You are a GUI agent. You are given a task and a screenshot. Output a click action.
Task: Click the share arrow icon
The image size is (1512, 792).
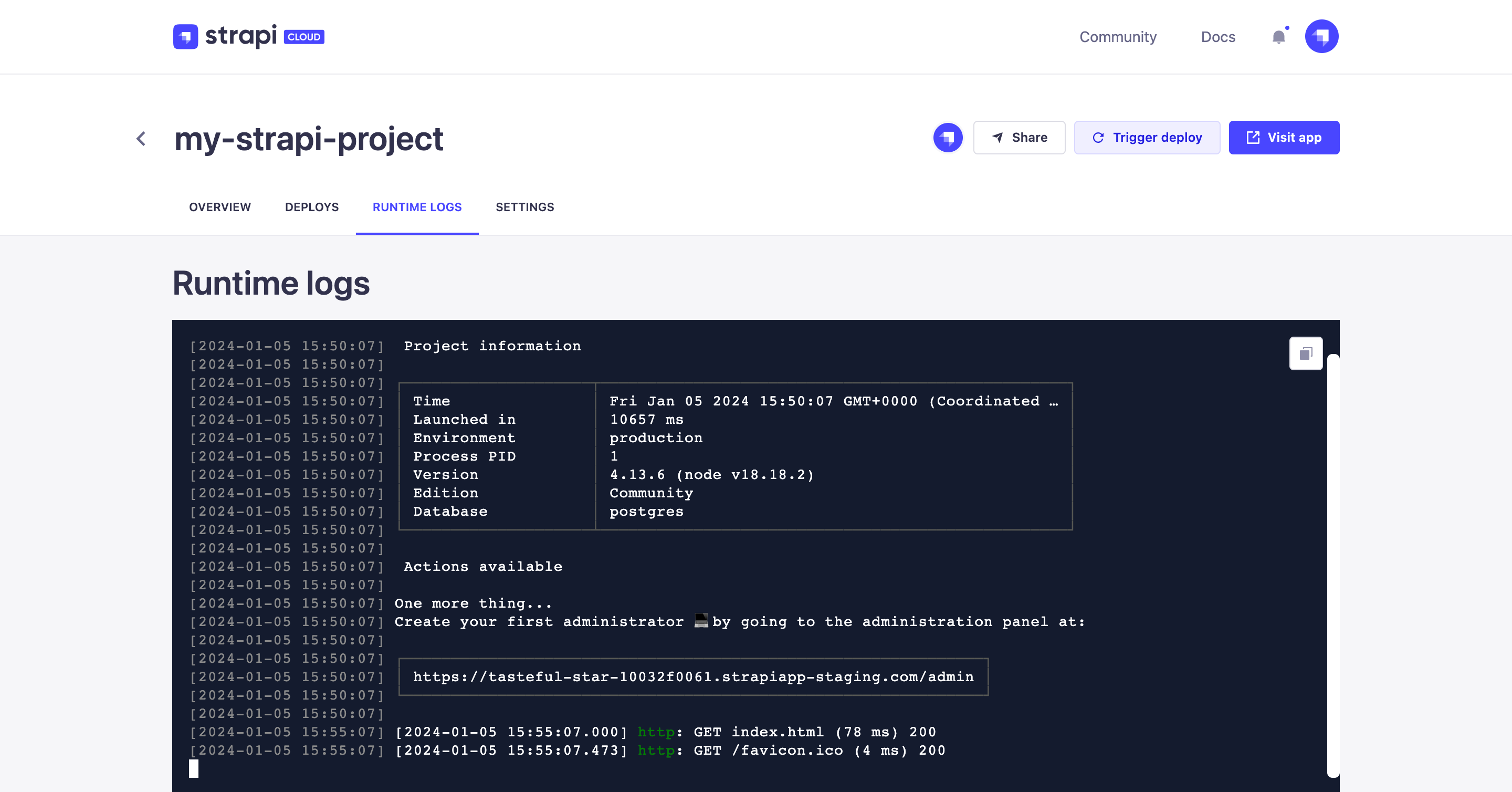(x=997, y=138)
